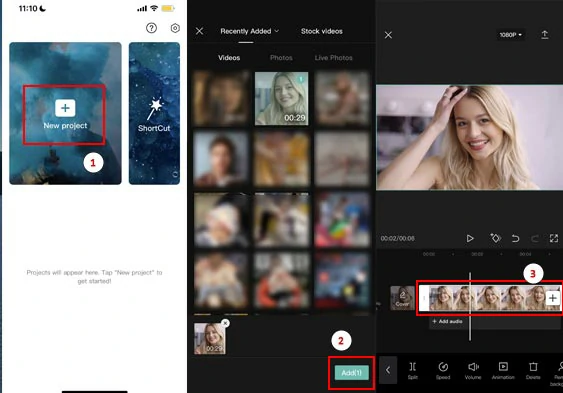Open the help question mark icon
This screenshot has width=563, height=393.
pyautogui.click(x=152, y=28)
